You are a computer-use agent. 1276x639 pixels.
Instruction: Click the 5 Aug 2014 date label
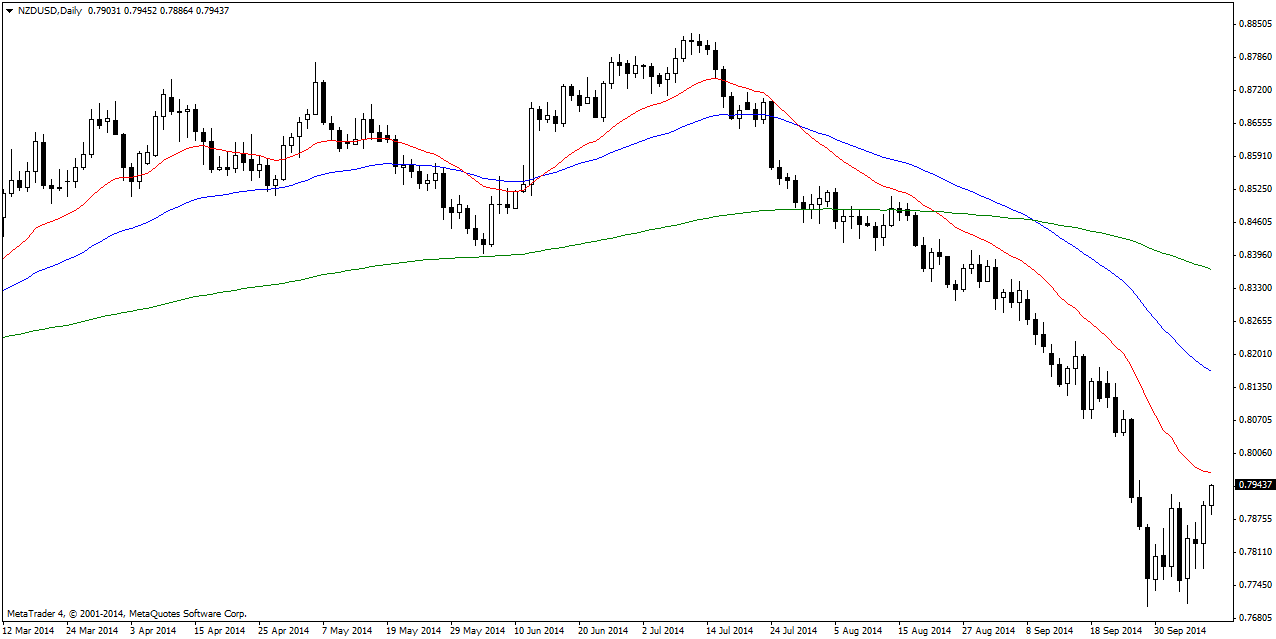click(860, 631)
